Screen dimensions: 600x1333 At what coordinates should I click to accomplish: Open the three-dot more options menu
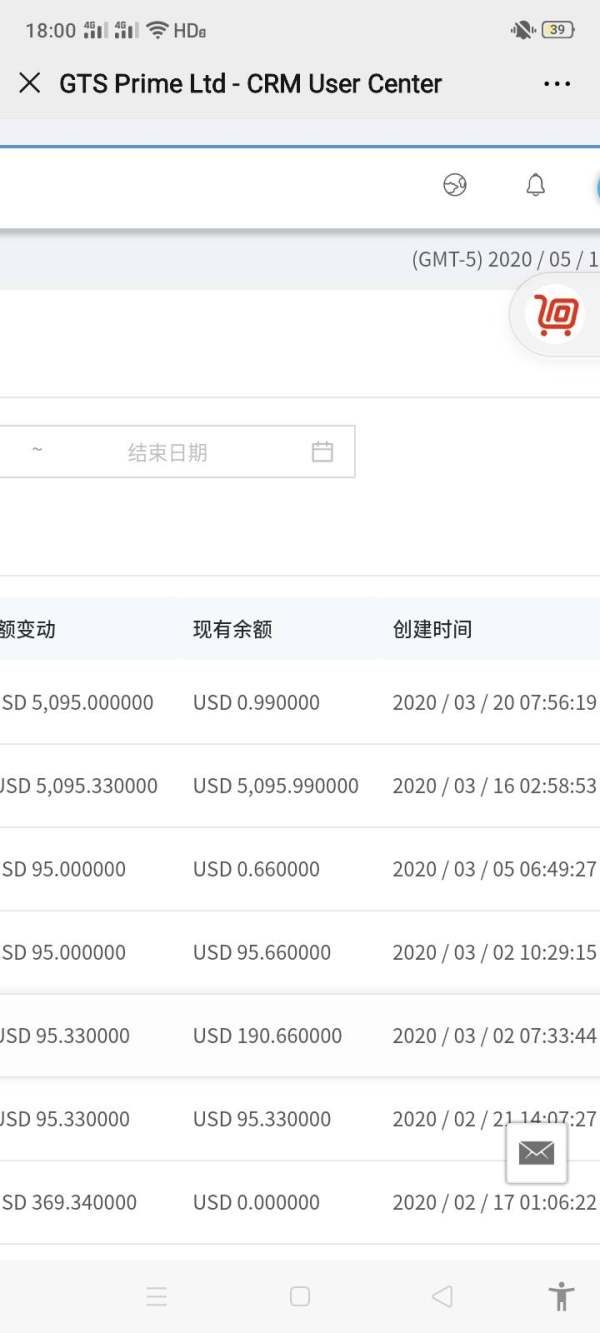(557, 84)
